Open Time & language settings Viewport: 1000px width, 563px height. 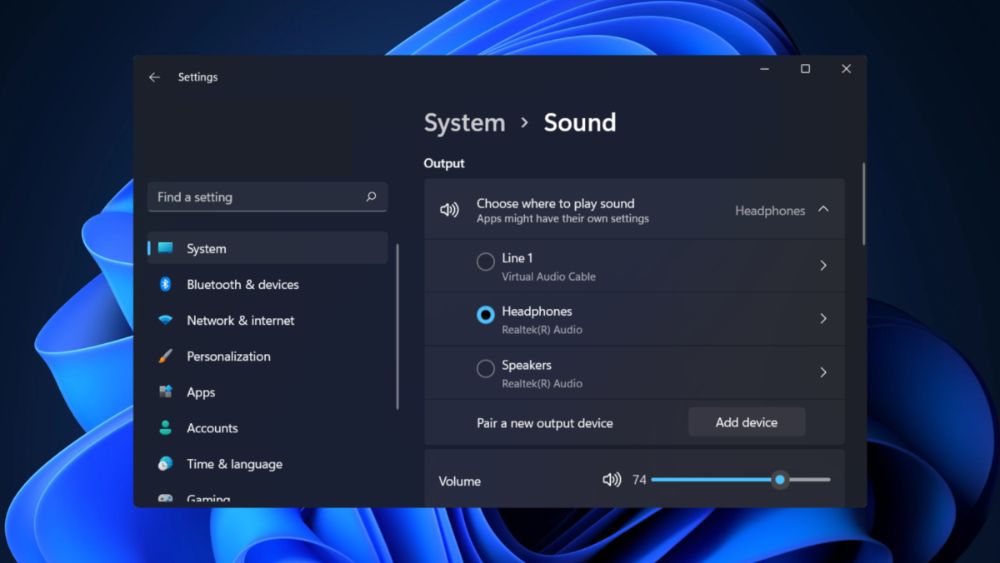click(x=267, y=464)
